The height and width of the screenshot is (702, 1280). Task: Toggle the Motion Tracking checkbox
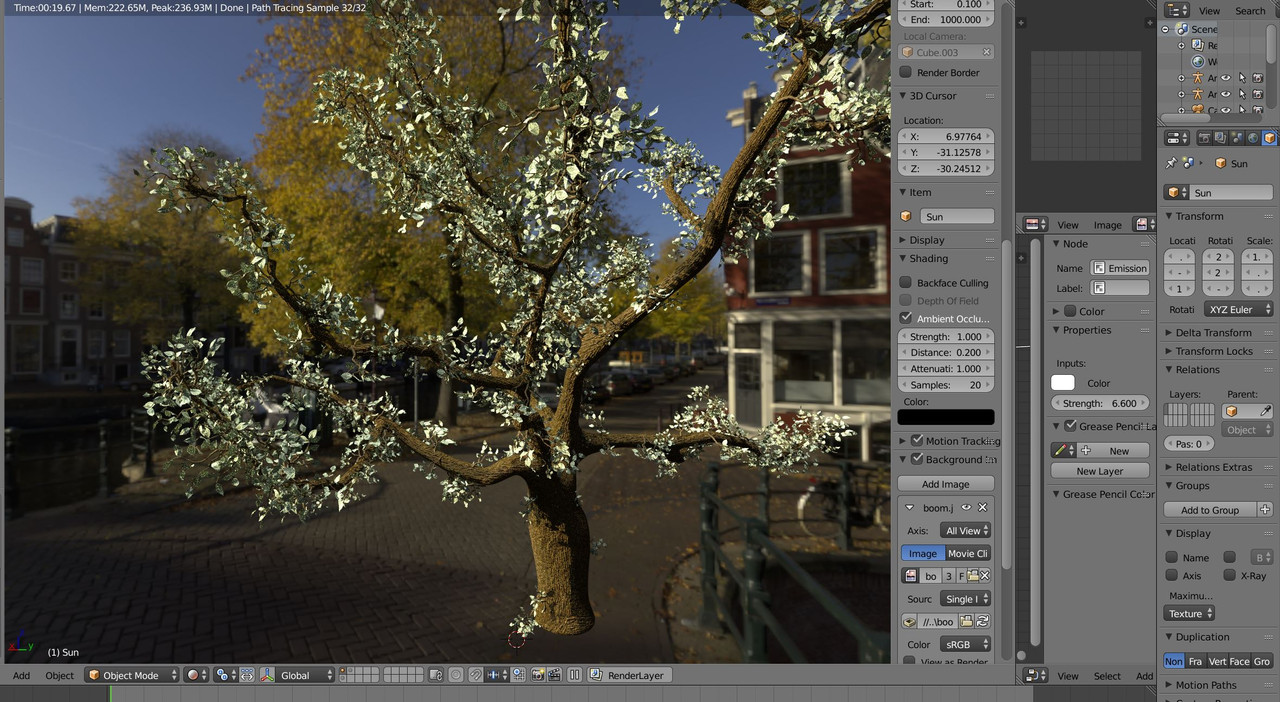coord(917,441)
